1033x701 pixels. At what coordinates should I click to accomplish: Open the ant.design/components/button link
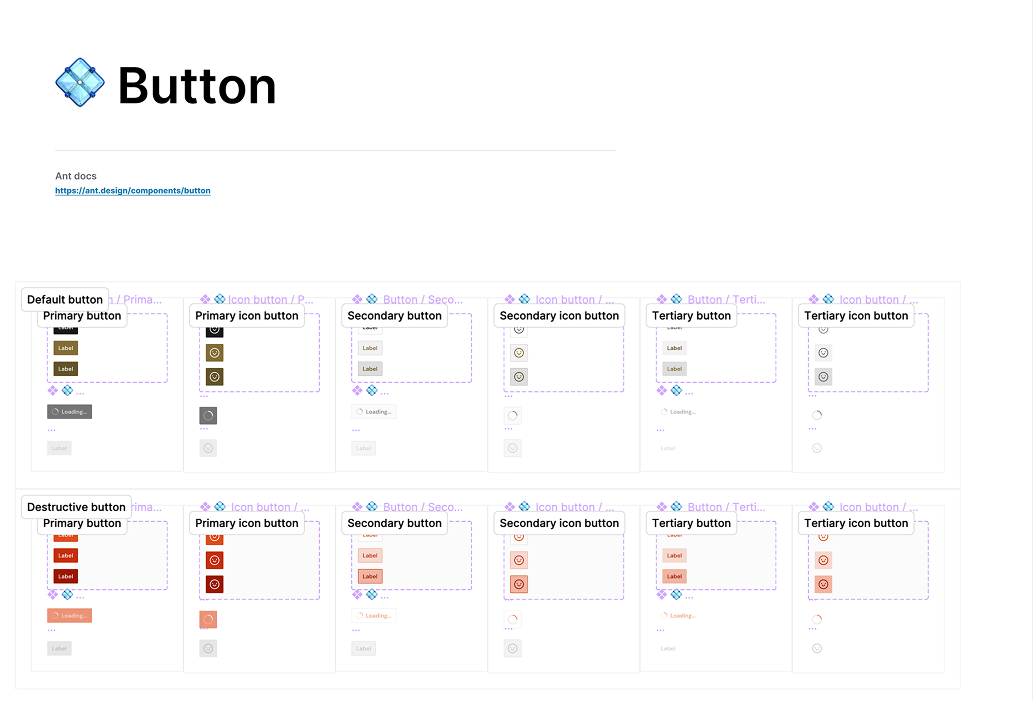tap(133, 190)
